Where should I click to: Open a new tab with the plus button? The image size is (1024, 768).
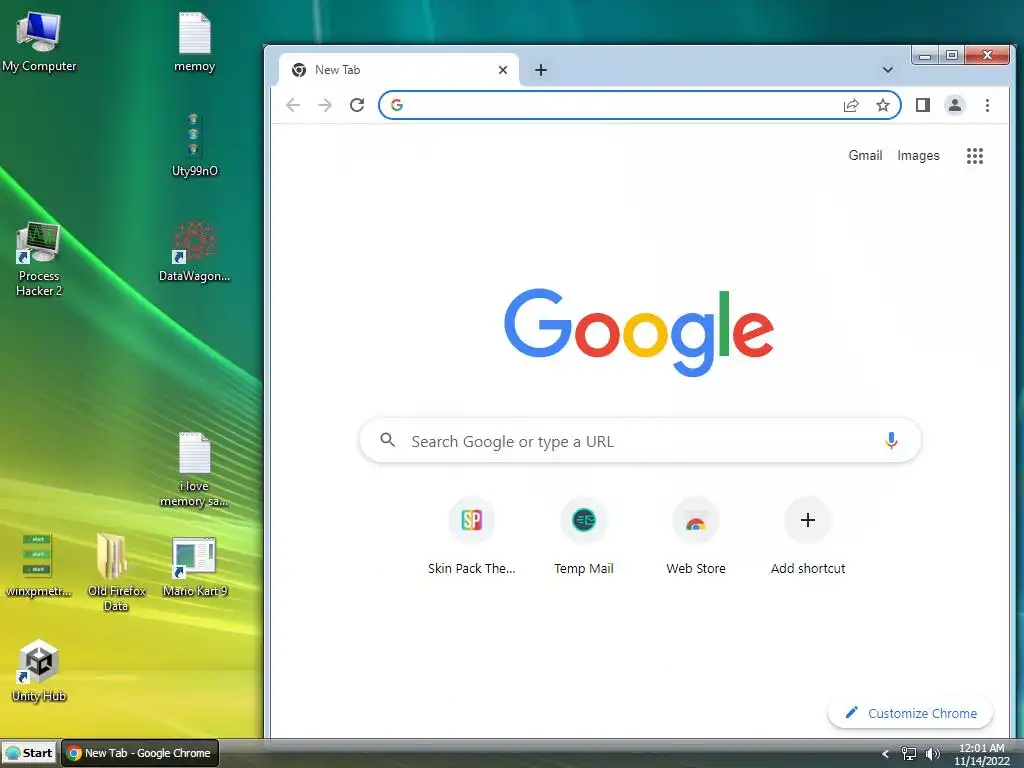point(541,70)
